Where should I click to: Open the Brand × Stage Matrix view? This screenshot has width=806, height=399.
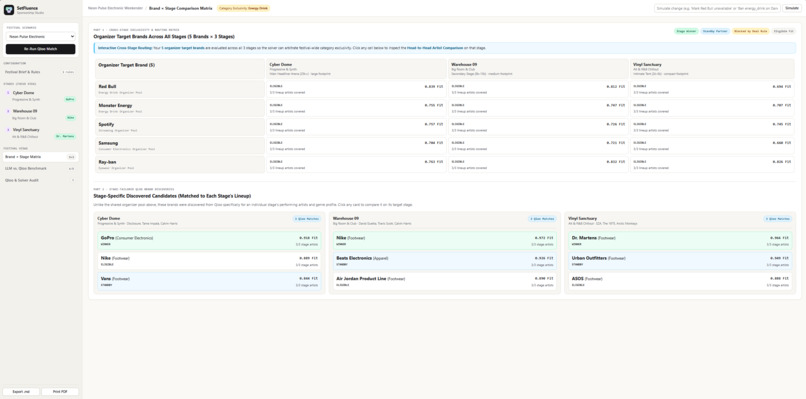[41, 157]
